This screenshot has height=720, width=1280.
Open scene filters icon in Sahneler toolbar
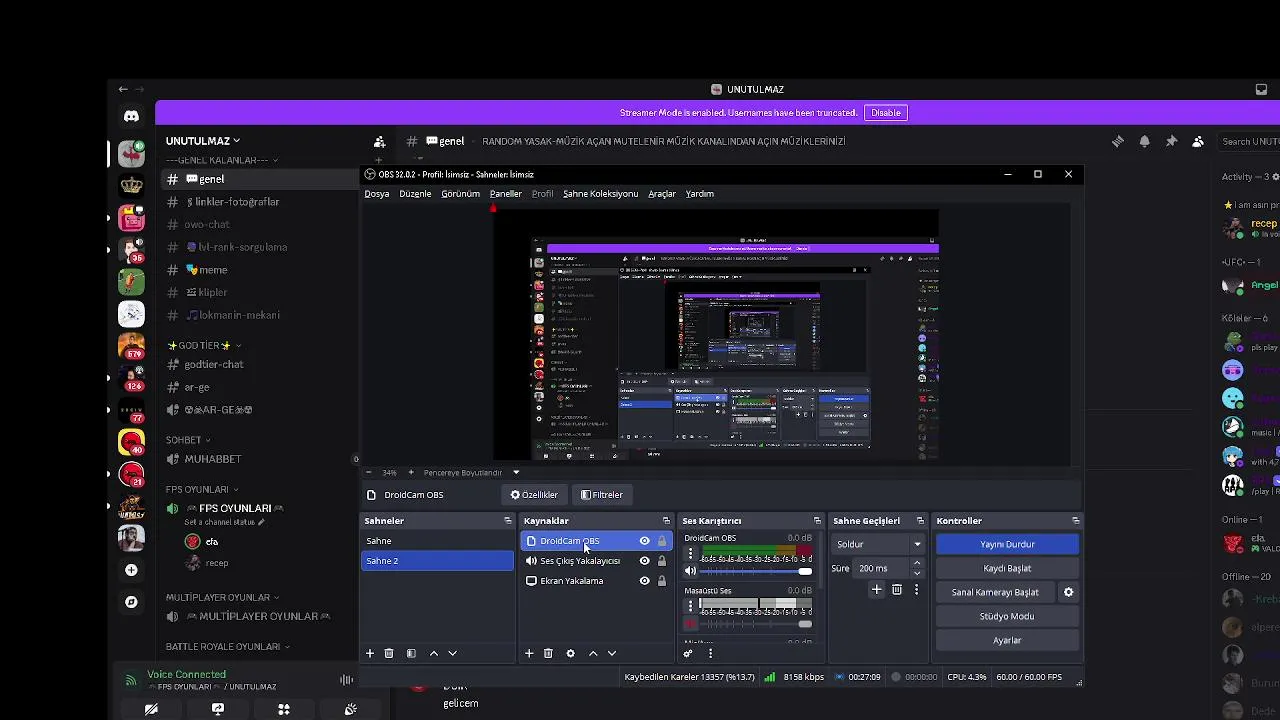coord(411,653)
